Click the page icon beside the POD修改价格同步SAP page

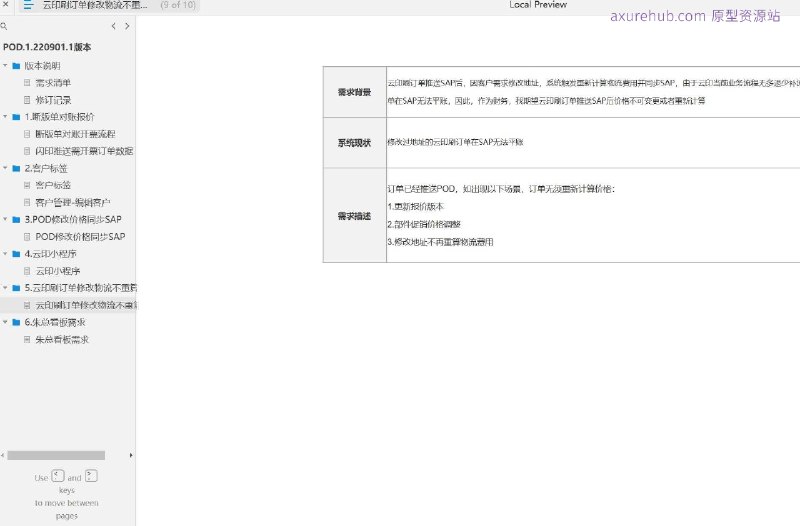(27, 237)
